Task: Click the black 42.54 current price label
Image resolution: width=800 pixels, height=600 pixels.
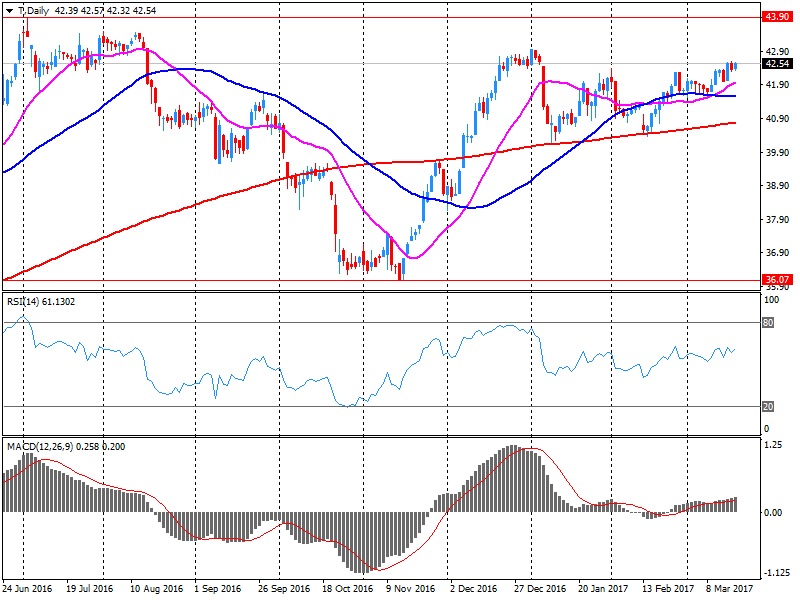Action: click(777, 64)
